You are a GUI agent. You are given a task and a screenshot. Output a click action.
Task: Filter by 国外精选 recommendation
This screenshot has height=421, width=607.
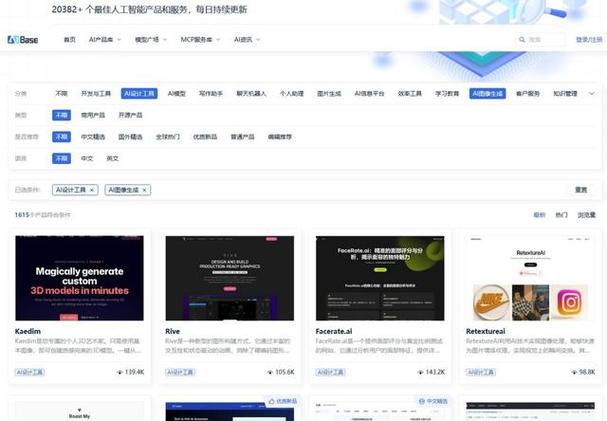130,137
